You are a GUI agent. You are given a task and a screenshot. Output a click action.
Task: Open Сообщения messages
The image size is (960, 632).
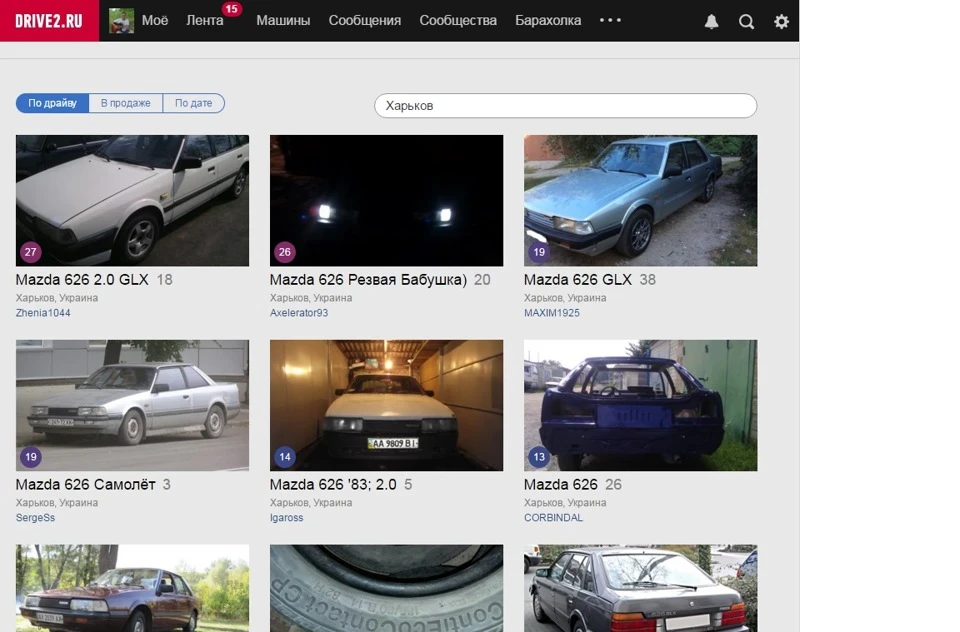(365, 21)
